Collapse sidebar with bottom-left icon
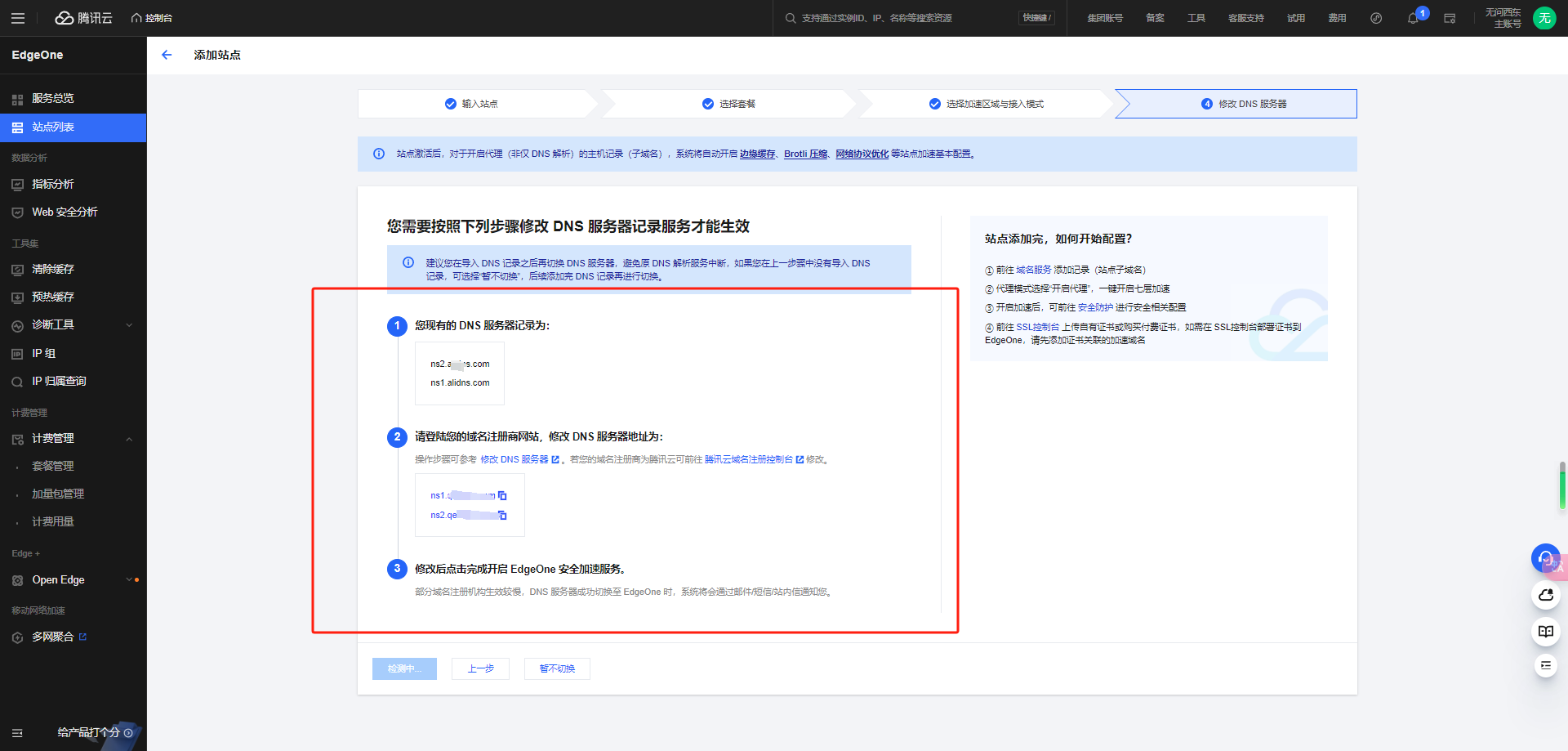Viewport: 1568px width, 751px height. pyautogui.click(x=17, y=733)
